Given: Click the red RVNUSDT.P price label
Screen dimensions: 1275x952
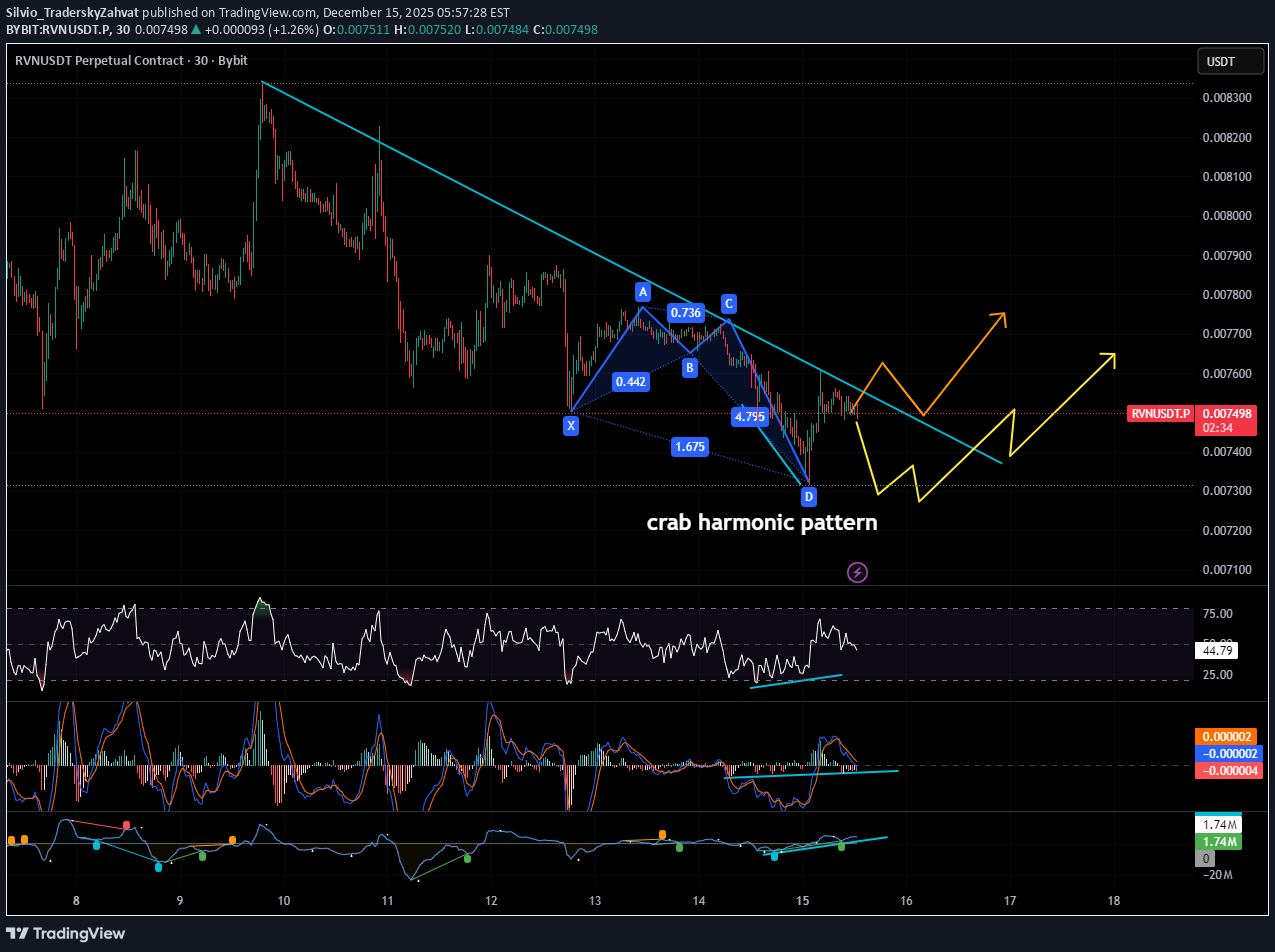Looking at the screenshot, I should click(1160, 412).
